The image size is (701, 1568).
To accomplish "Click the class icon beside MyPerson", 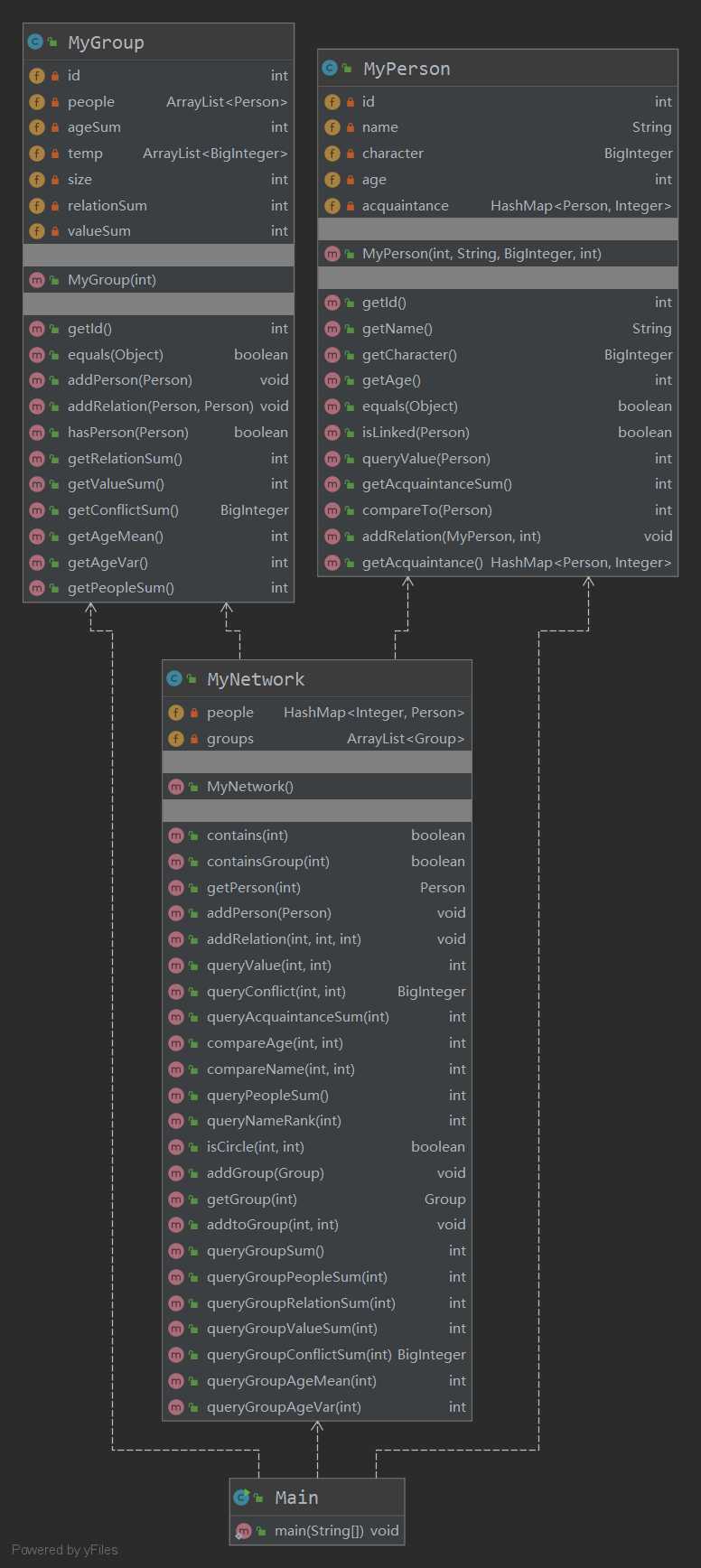I will (x=330, y=68).
